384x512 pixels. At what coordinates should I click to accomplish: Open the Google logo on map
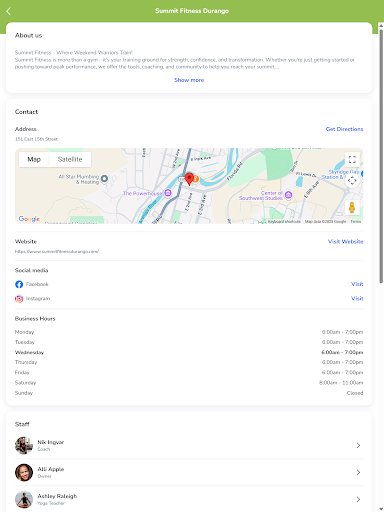point(29,219)
